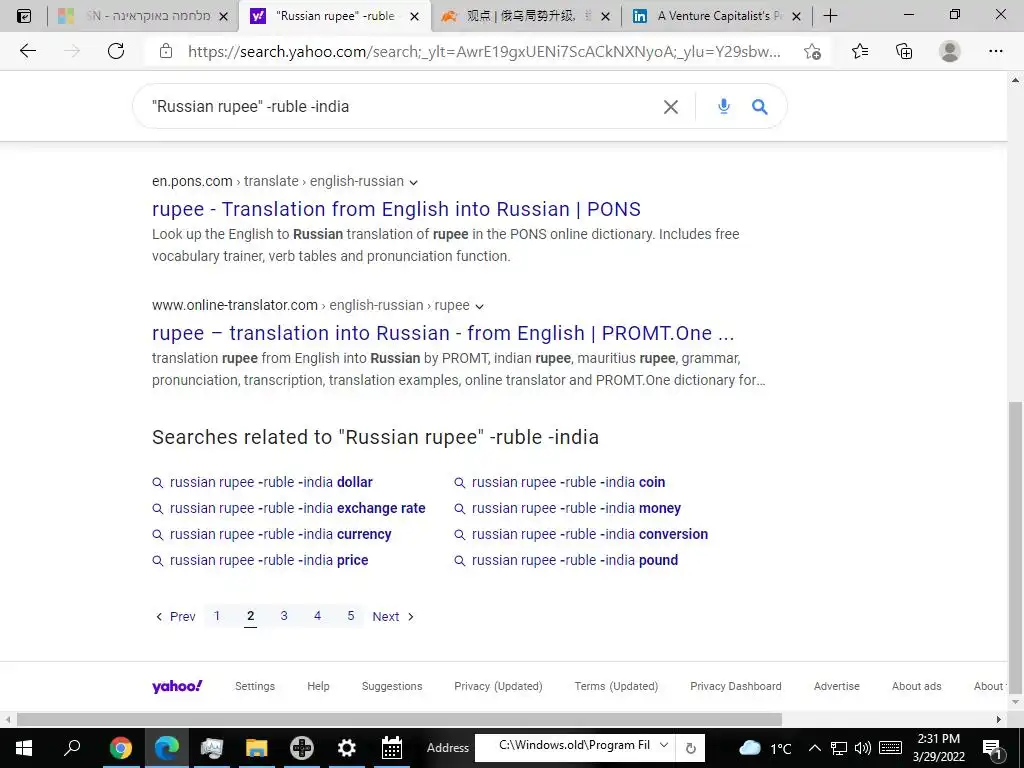Image resolution: width=1024 pixels, height=768 pixels.
Task: Open Windows taskbar search
Action: 72,747
